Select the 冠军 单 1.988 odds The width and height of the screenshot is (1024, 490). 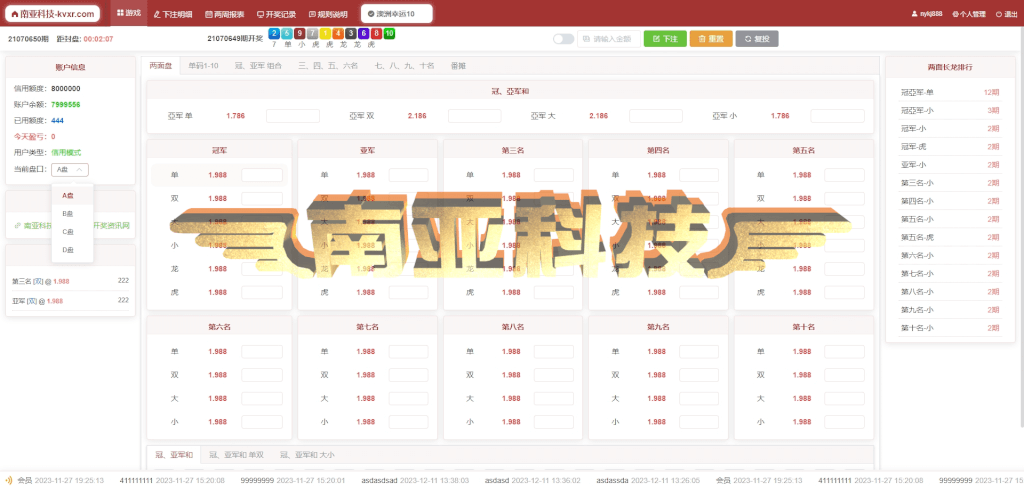218,175
